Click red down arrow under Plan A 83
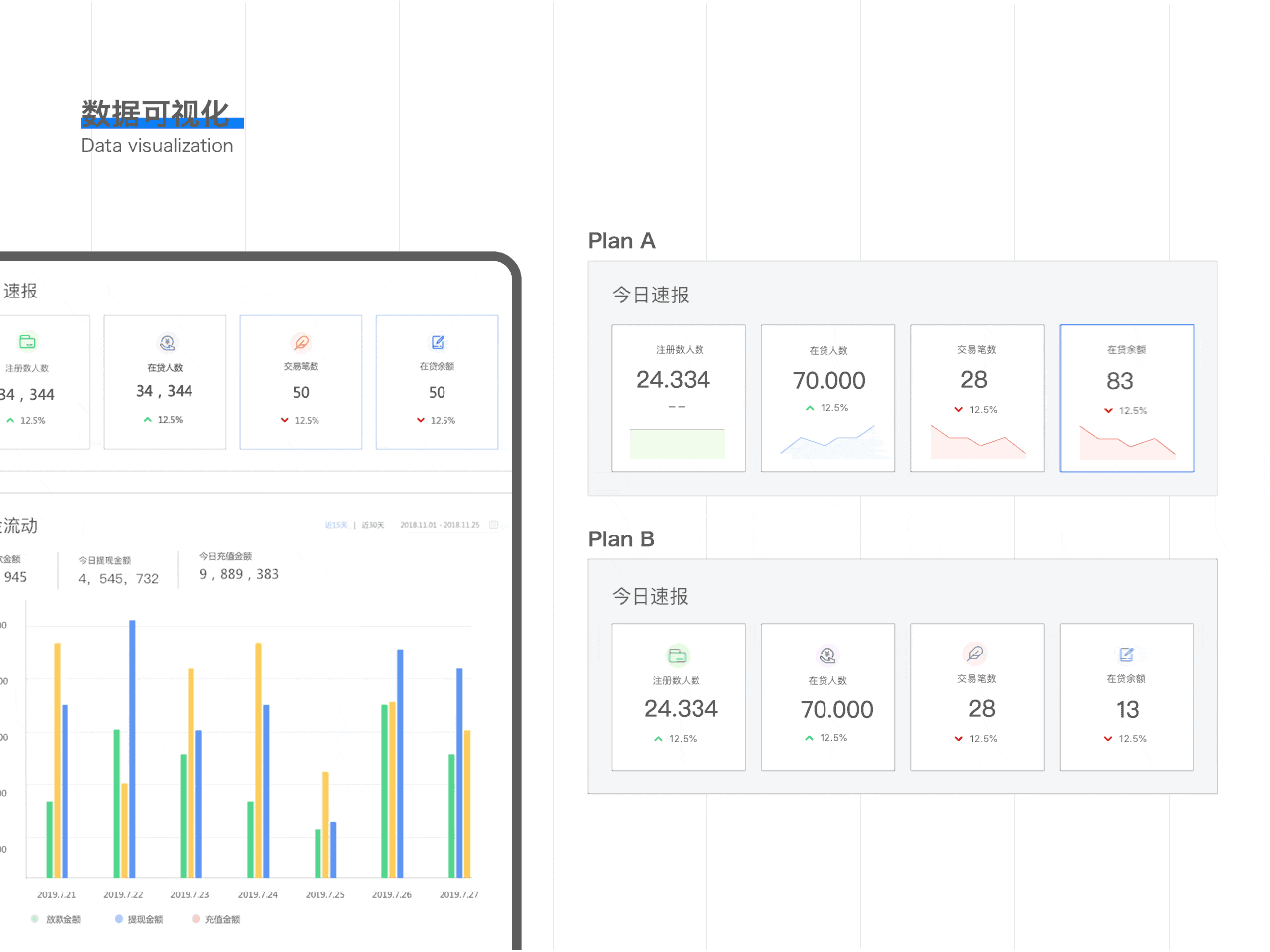The height and width of the screenshot is (952, 1270). 1108,411
